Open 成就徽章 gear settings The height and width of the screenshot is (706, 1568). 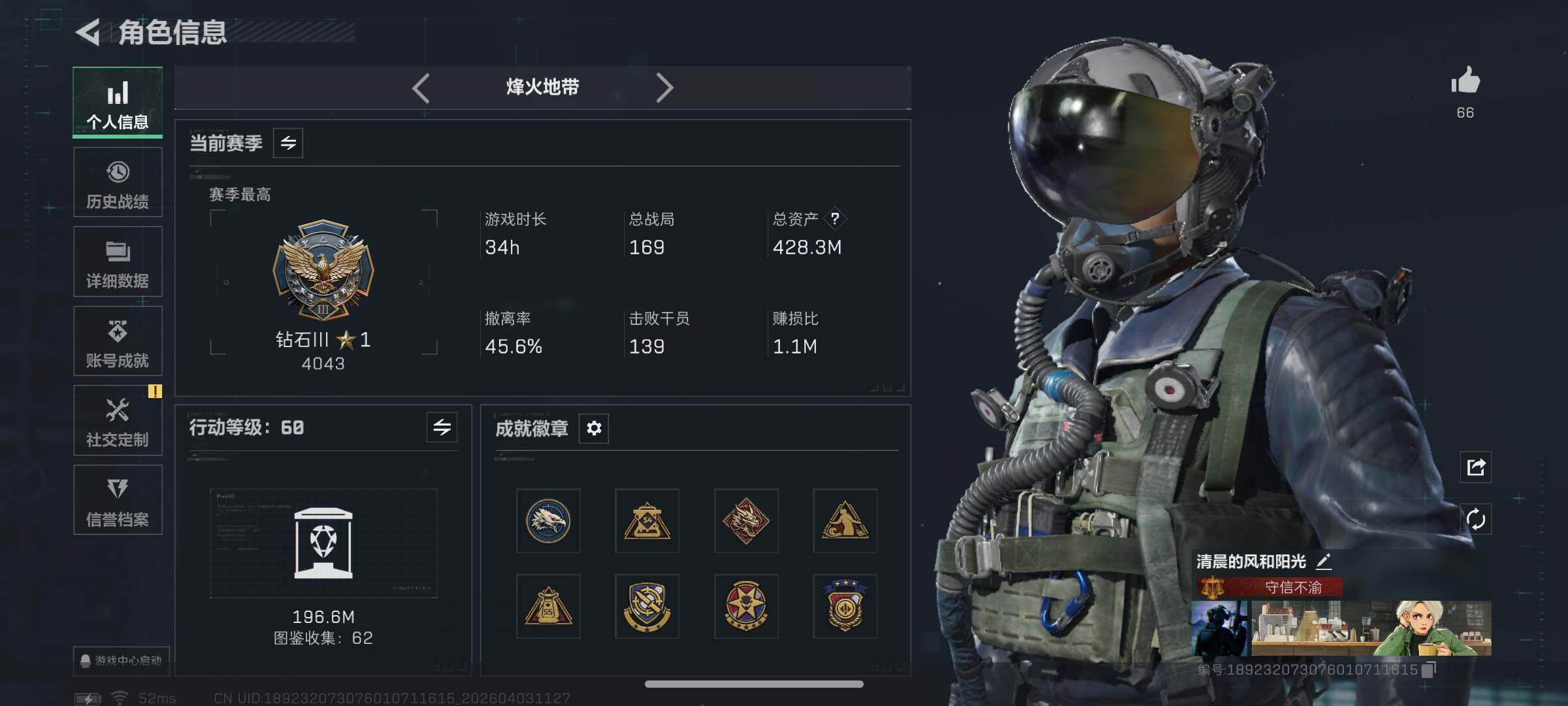pos(594,428)
